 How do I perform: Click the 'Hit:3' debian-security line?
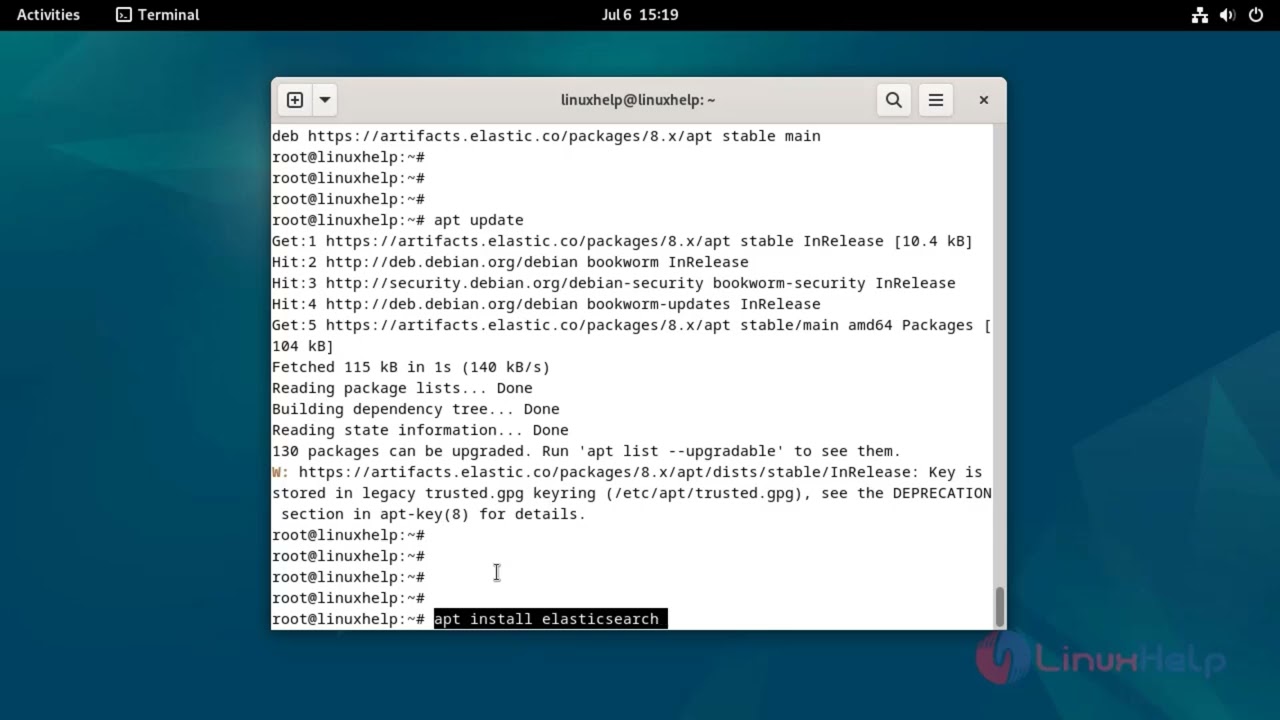(613, 283)
